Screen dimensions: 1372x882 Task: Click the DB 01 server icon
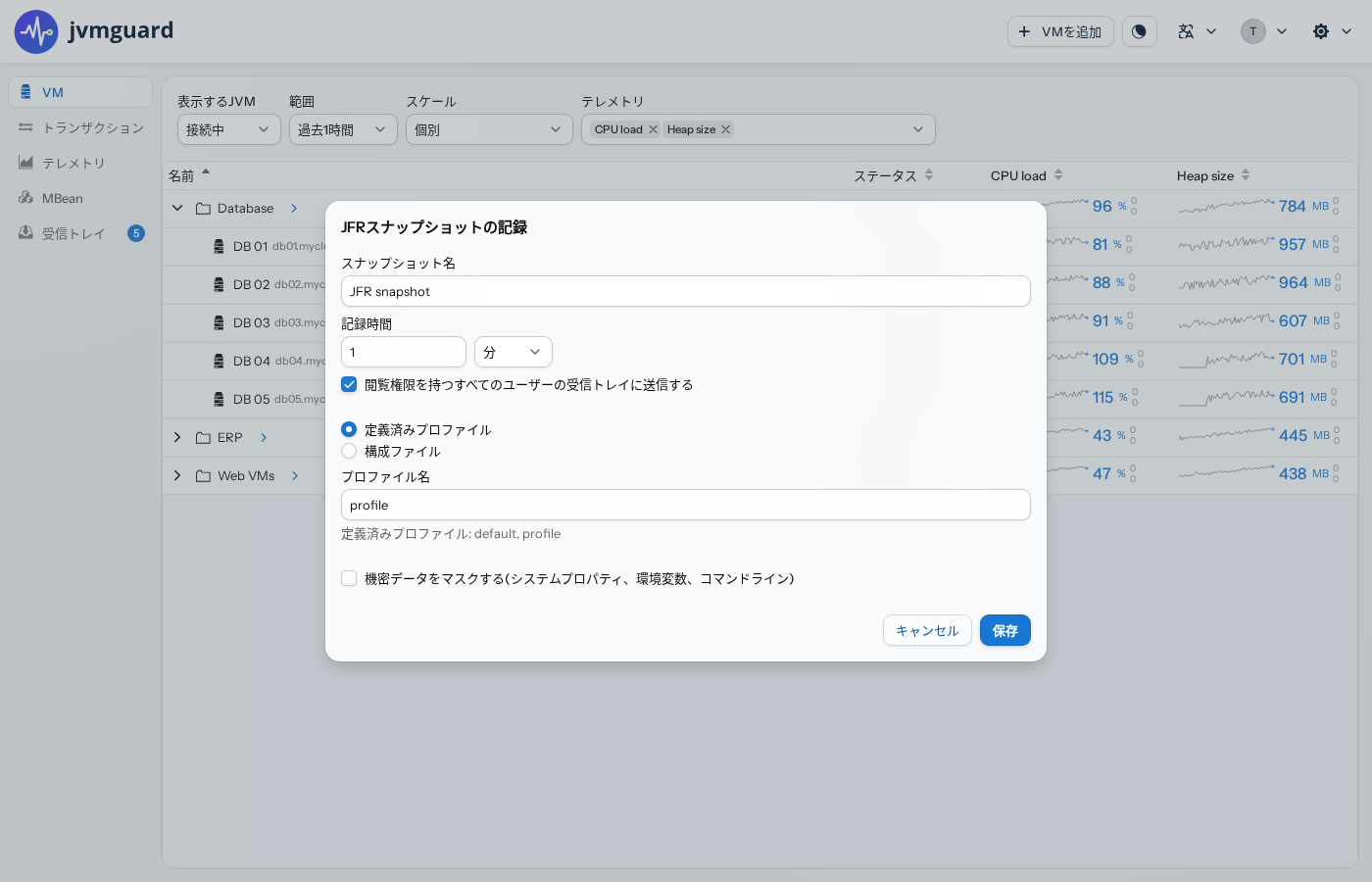[219, 247]
